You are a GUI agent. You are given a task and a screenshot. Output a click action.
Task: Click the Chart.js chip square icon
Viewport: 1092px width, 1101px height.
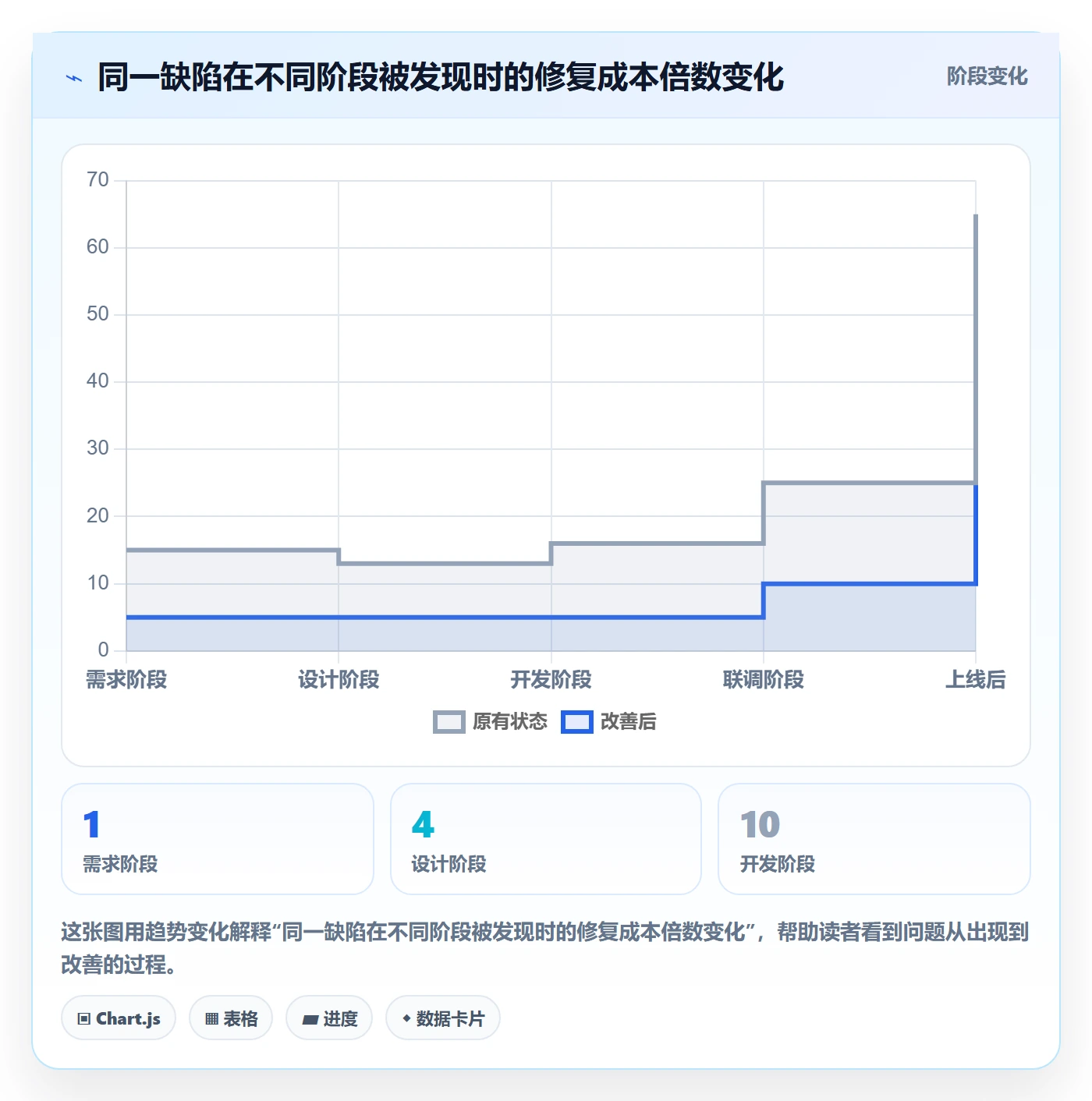pos(84,1019)
